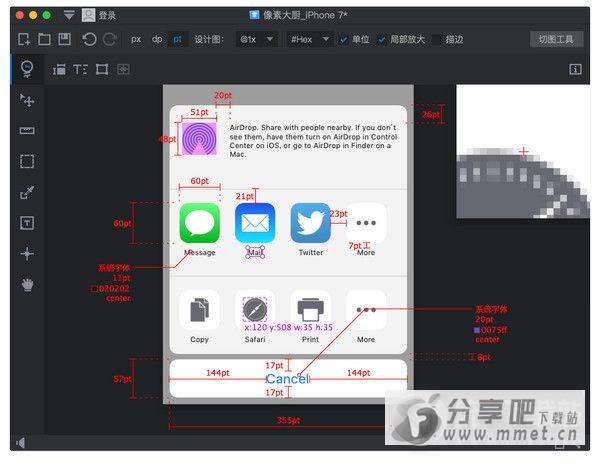Click the user avatar icon
Viewport: 600px width, 464px height.
pyautogui.click(x=88, y=15)
